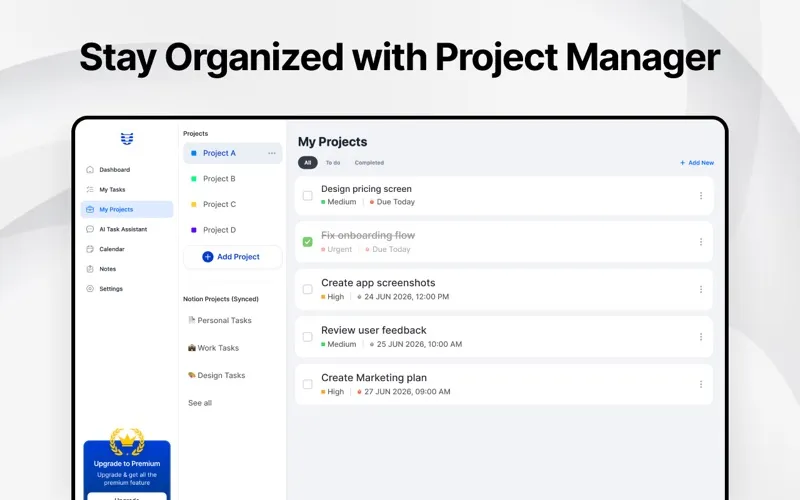Click the plus icon beside Add New

click(683, 163)
